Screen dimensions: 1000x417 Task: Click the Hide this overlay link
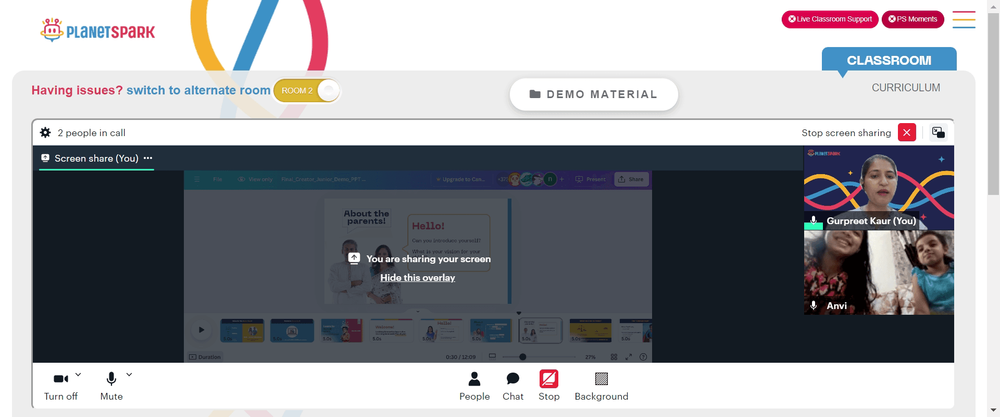418,277
